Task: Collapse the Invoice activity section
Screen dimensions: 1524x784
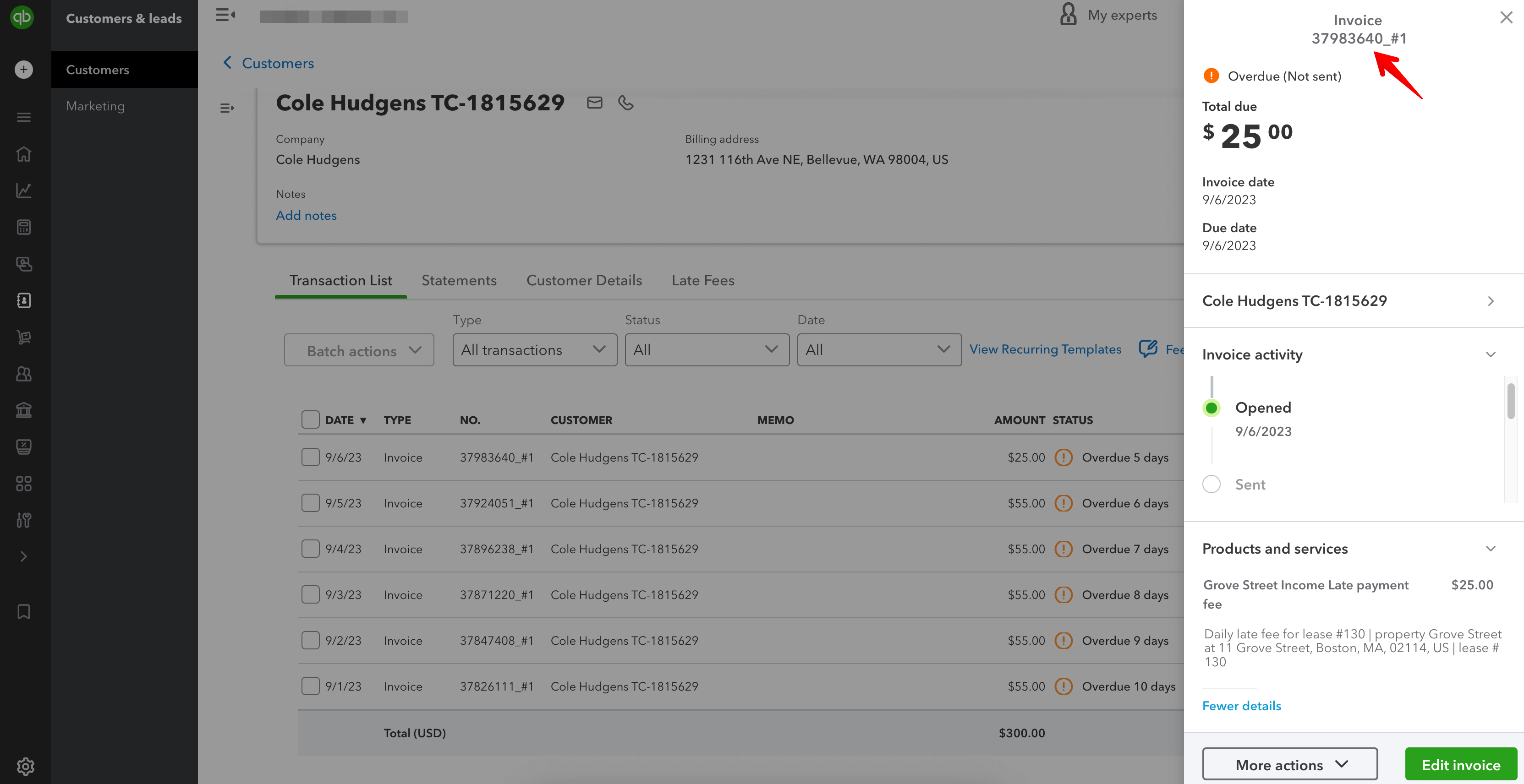Action: 1490,354
